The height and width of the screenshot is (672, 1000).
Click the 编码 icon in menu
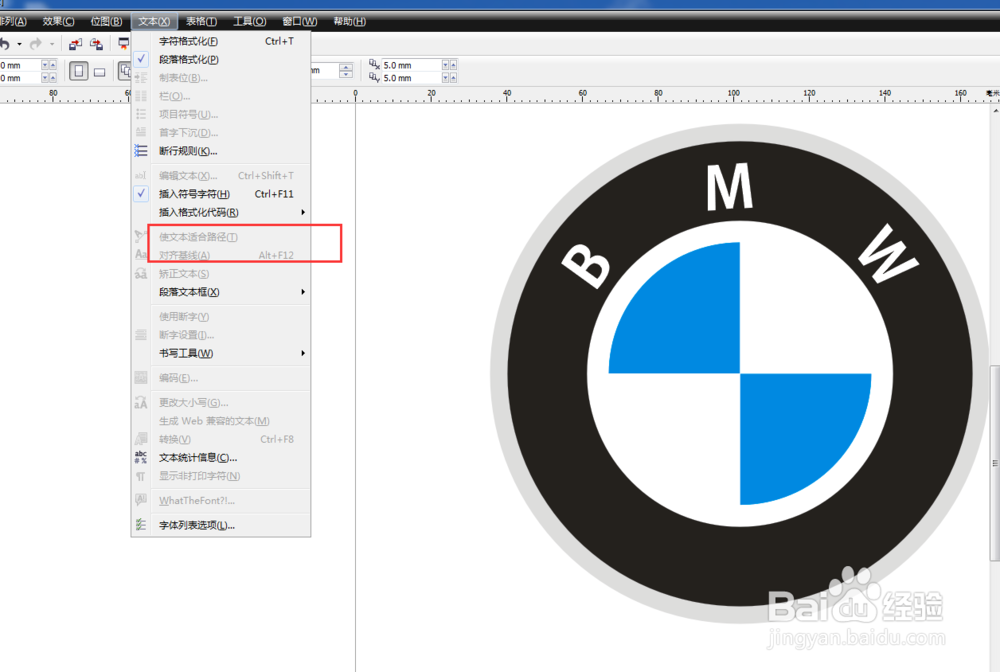click(x=141, y=377)
